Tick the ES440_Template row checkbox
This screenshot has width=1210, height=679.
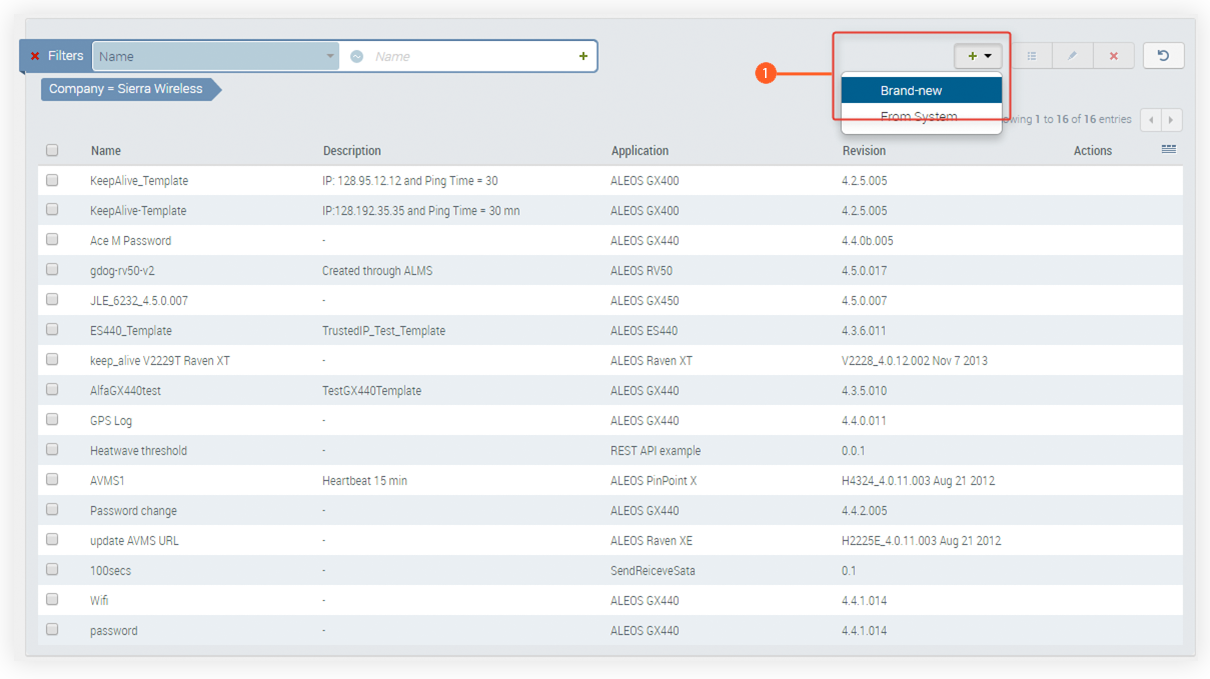pos(52,330)
